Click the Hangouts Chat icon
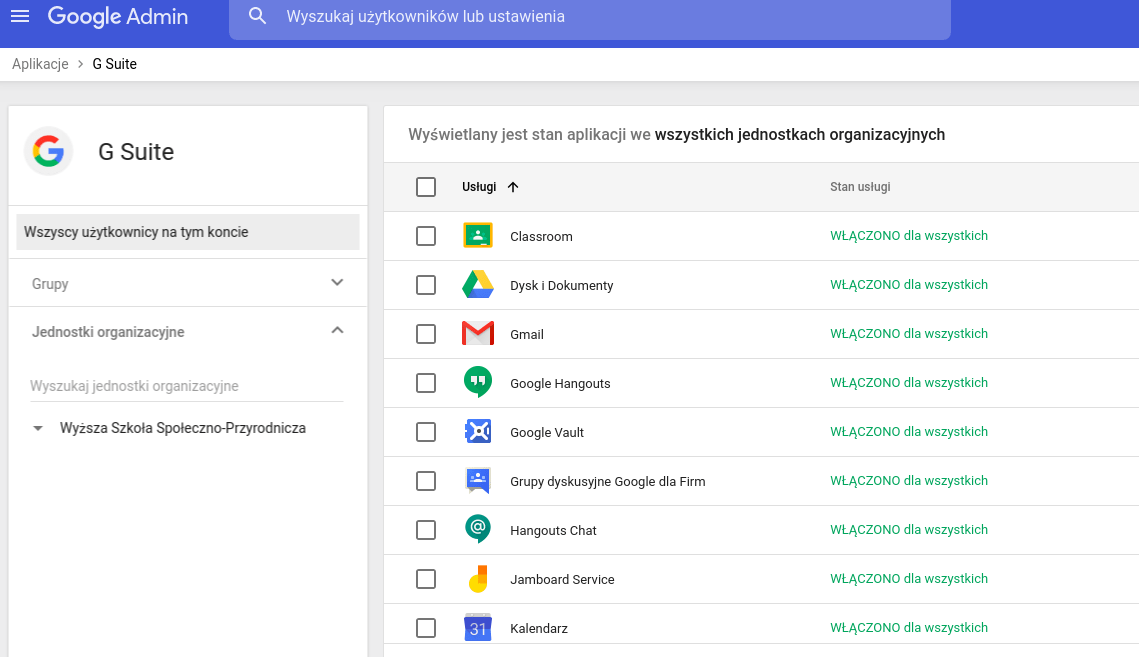The width and height of the screenshot is (1139, 657). [478, 530]
